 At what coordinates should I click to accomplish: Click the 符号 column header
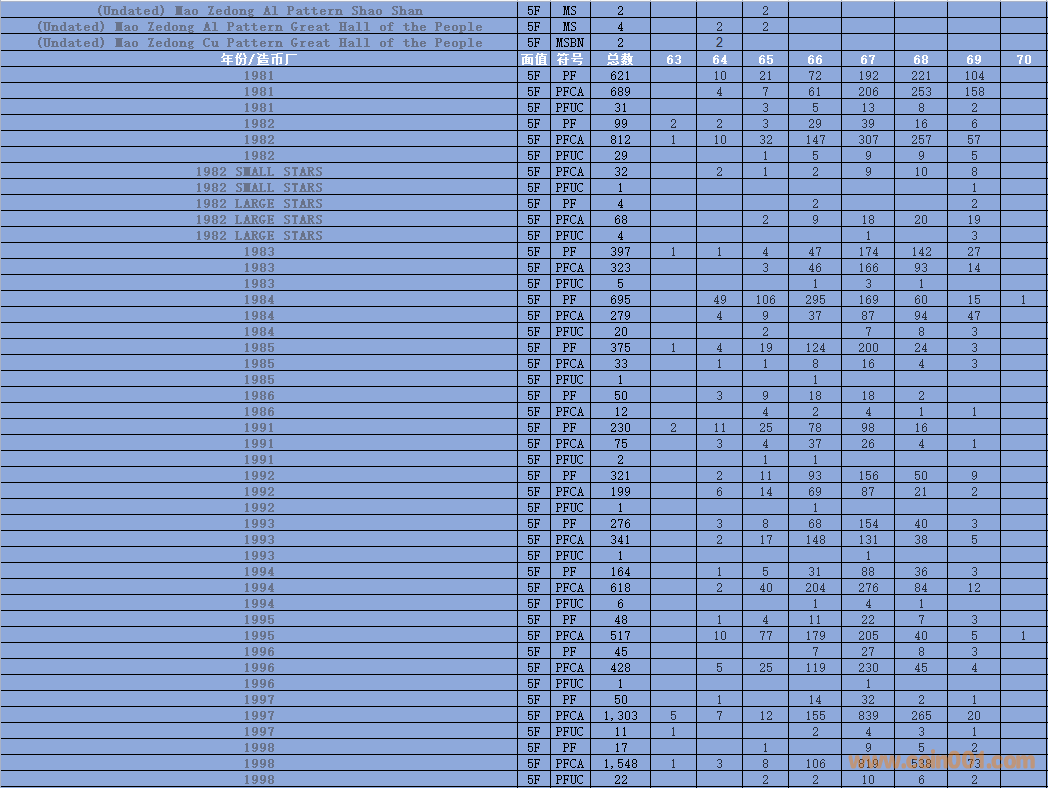[x=569, y=59]
